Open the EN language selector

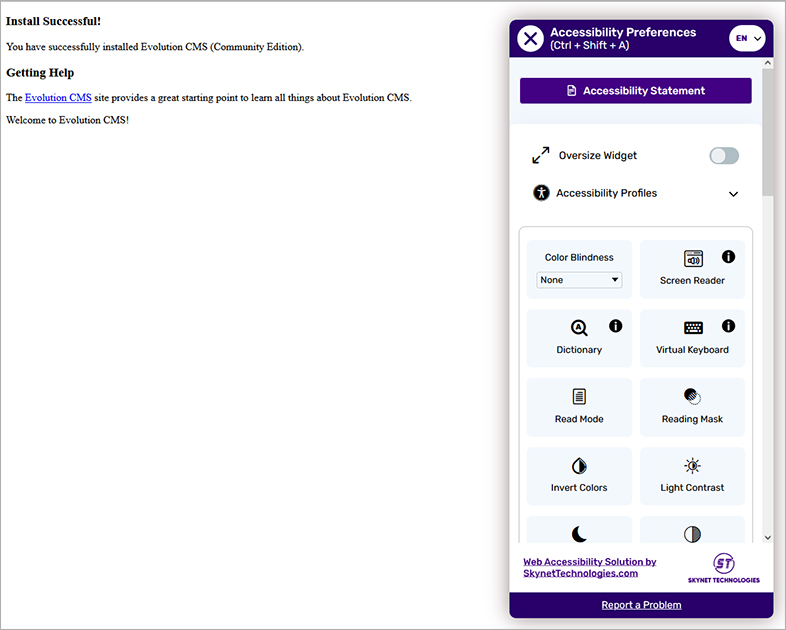point(748,39)
